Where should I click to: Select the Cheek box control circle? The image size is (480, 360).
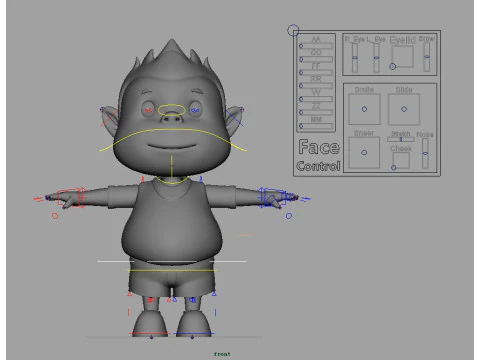(394, 168)
